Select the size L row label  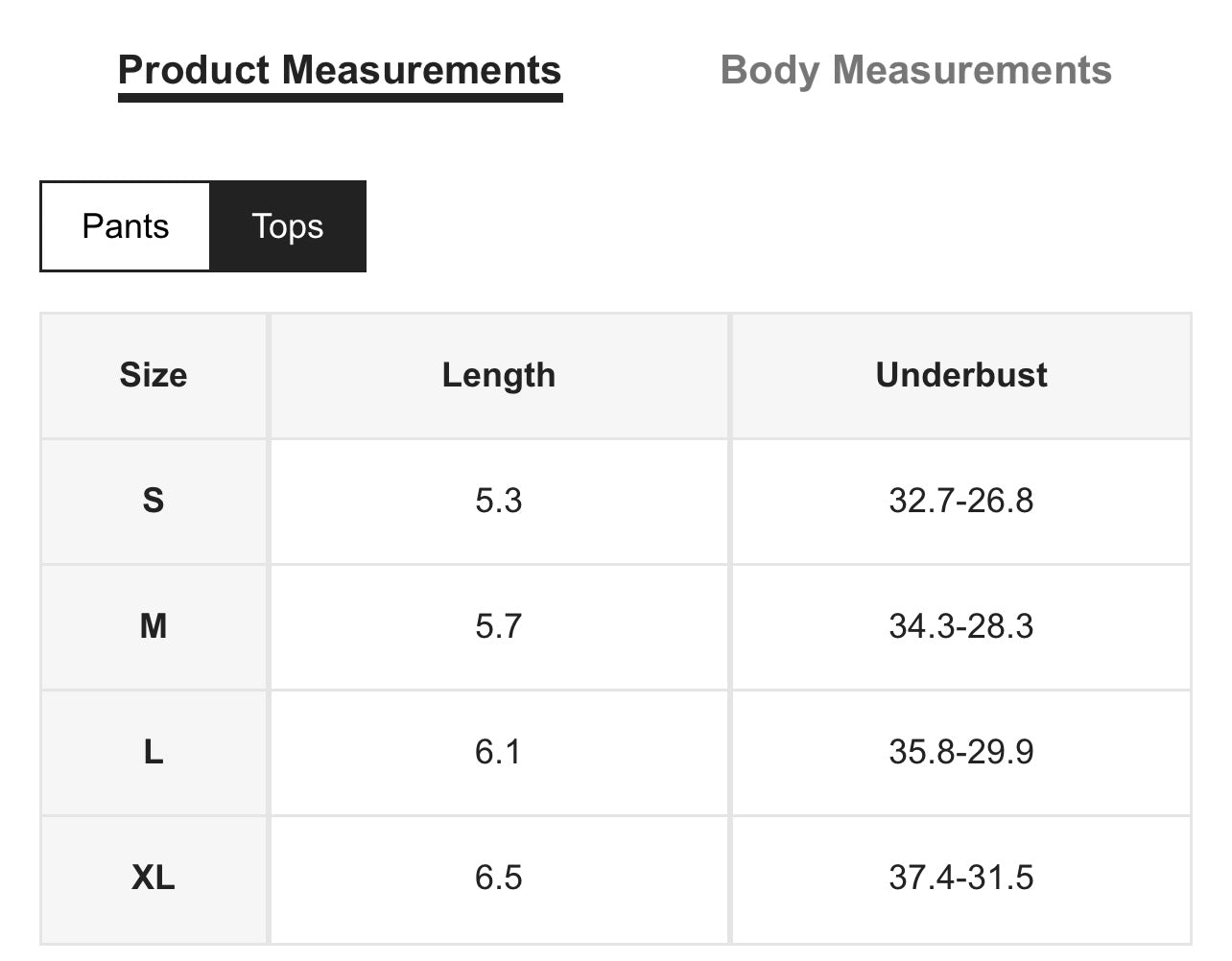154,752
